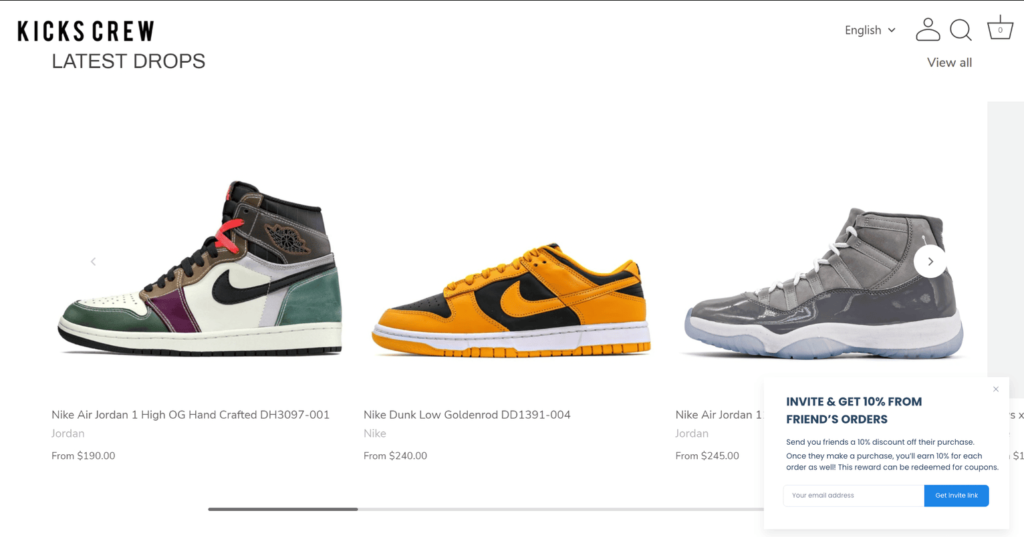Click the language dropdown chevron arrow

(891, 30)
